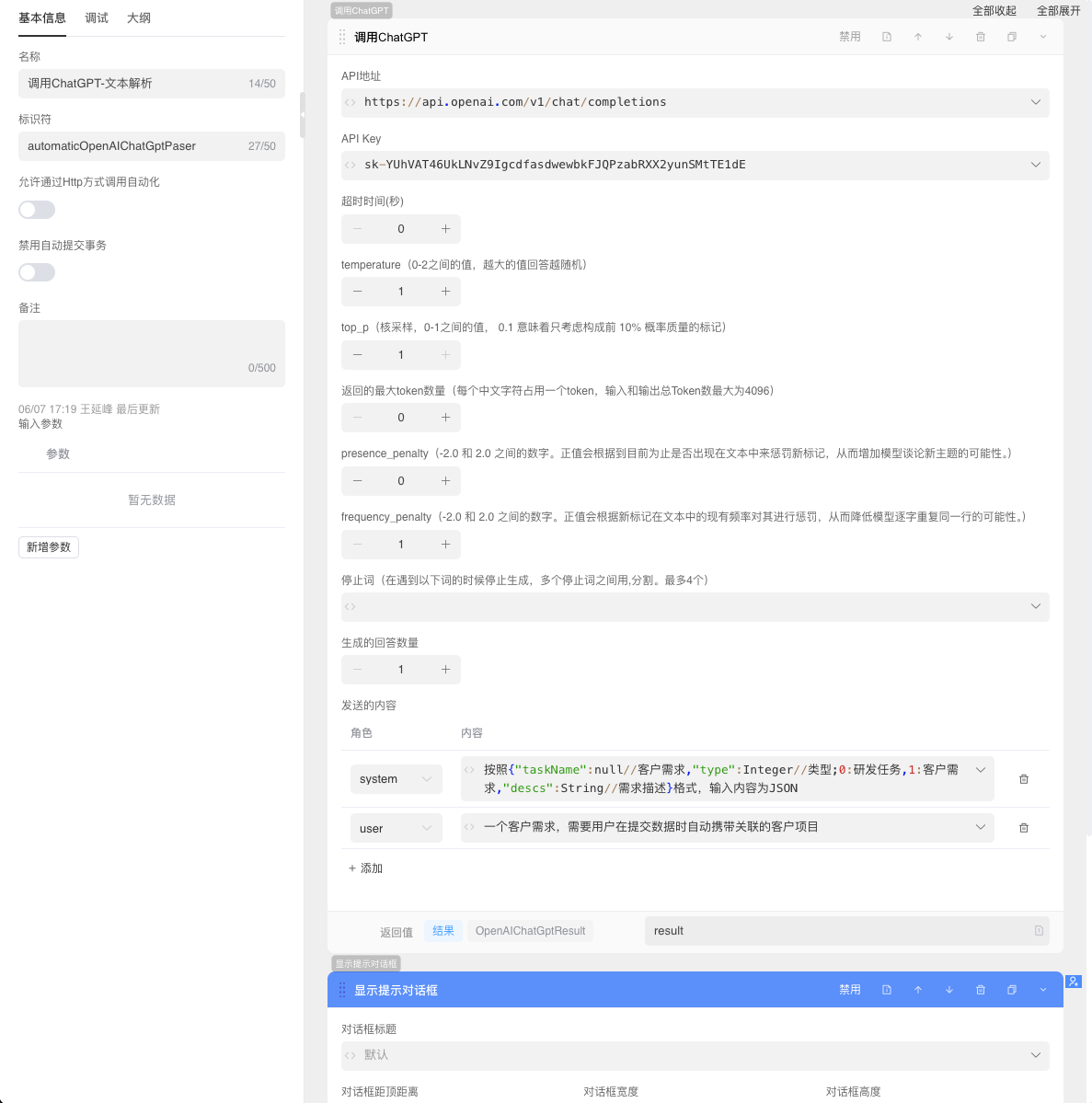Viewport: 1092px width, 1103px height.
Task: Toggle 禁用自动提交事务 switch on
Action: [37, 272]
